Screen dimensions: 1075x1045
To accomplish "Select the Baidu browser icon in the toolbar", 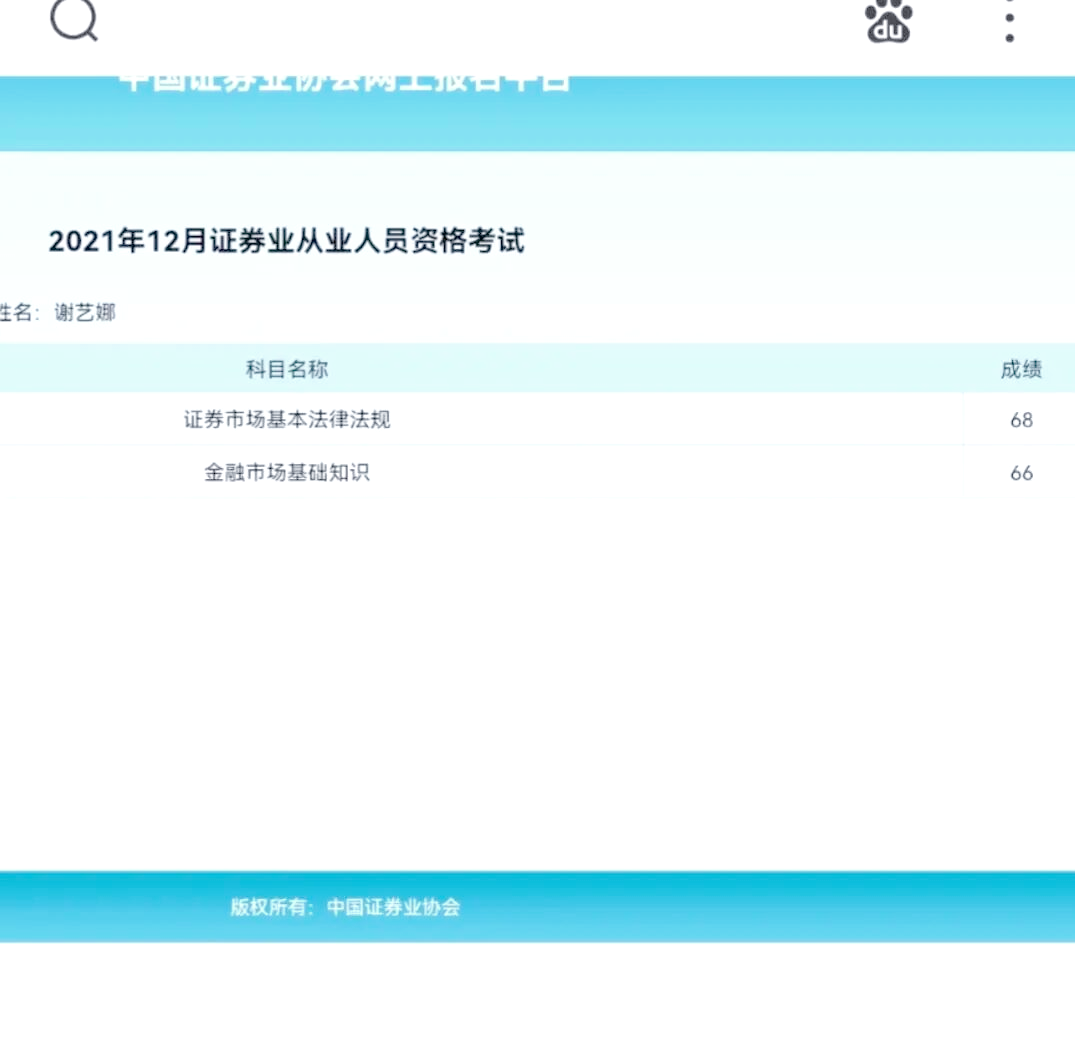I will pyautogui.click(x=888, y=22).
